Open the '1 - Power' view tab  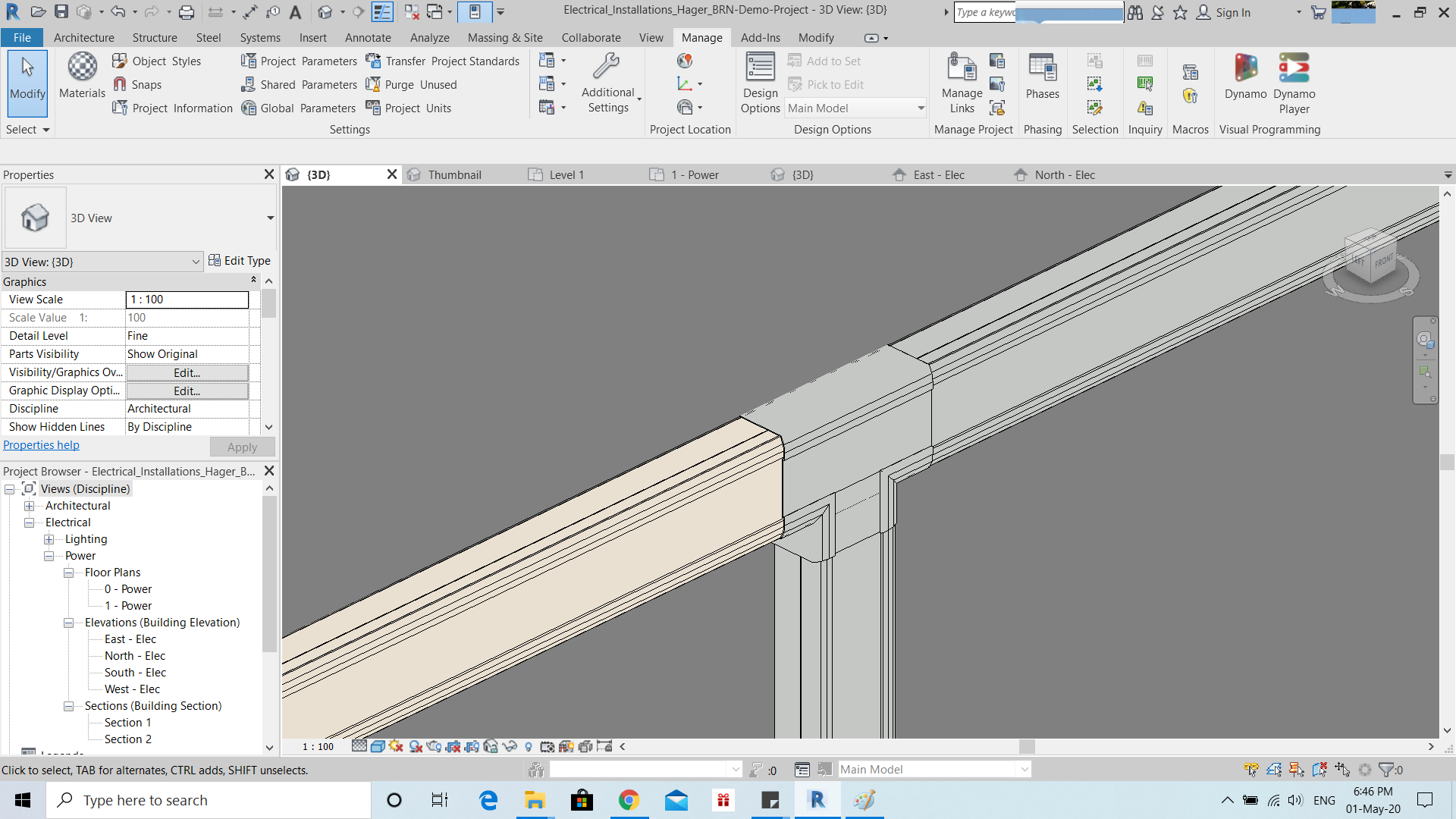[694, 174]
